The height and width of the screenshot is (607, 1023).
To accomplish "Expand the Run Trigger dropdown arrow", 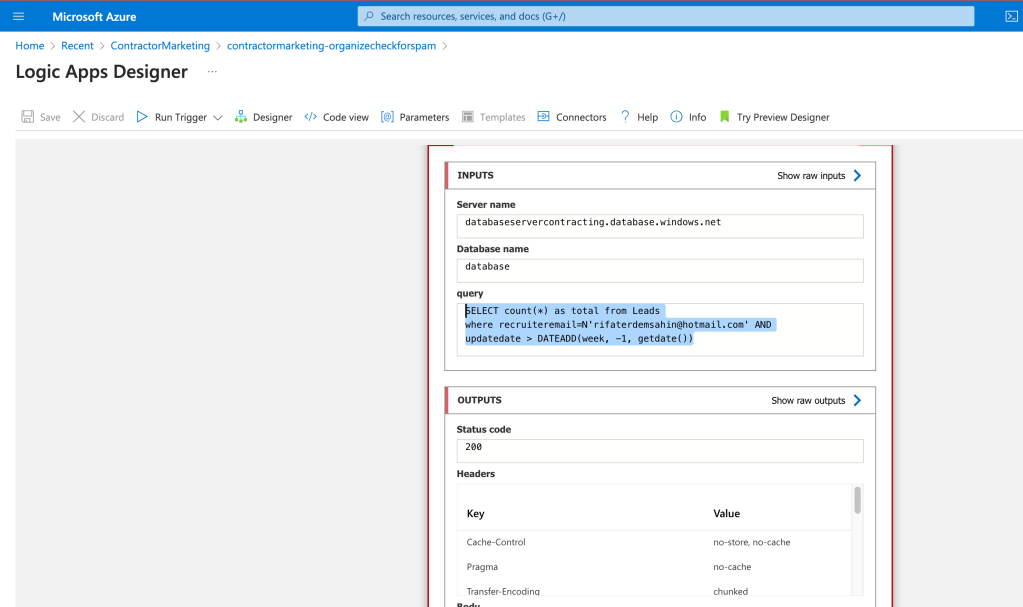I will [x=218, y=117].
